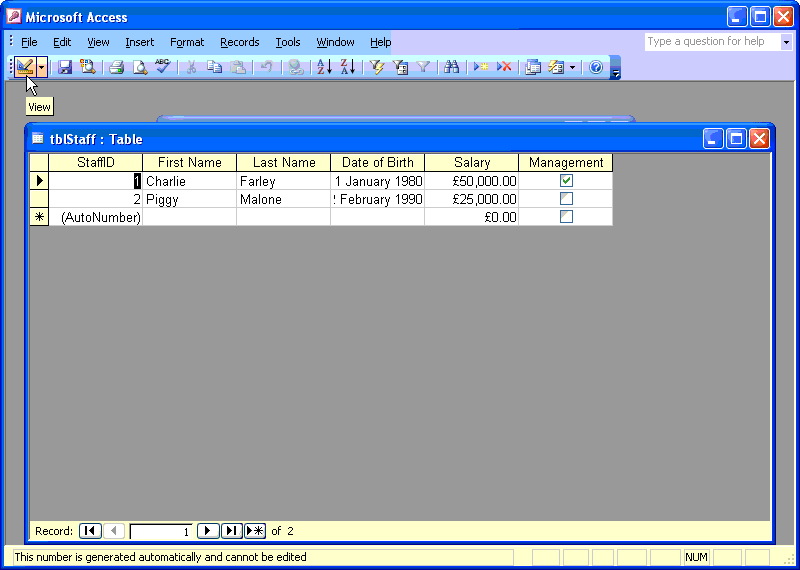Click the Microsoft Access key icon in title bar
This screenshot has height=570, width=800.
(x=14, y=17)
